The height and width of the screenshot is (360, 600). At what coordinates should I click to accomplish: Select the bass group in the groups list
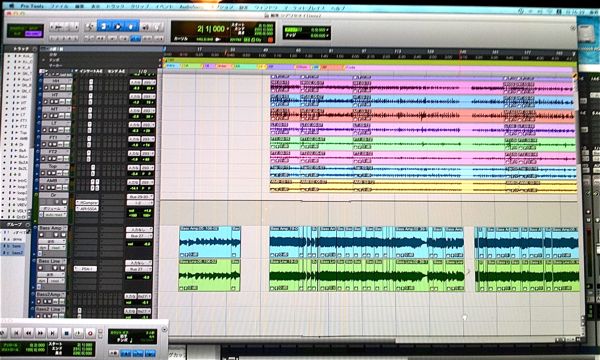pos(16,246)
